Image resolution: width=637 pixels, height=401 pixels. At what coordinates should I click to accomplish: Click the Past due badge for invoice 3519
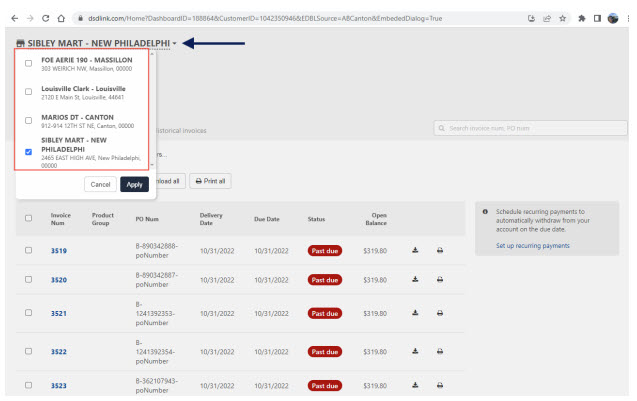click(x=325, y=251)
